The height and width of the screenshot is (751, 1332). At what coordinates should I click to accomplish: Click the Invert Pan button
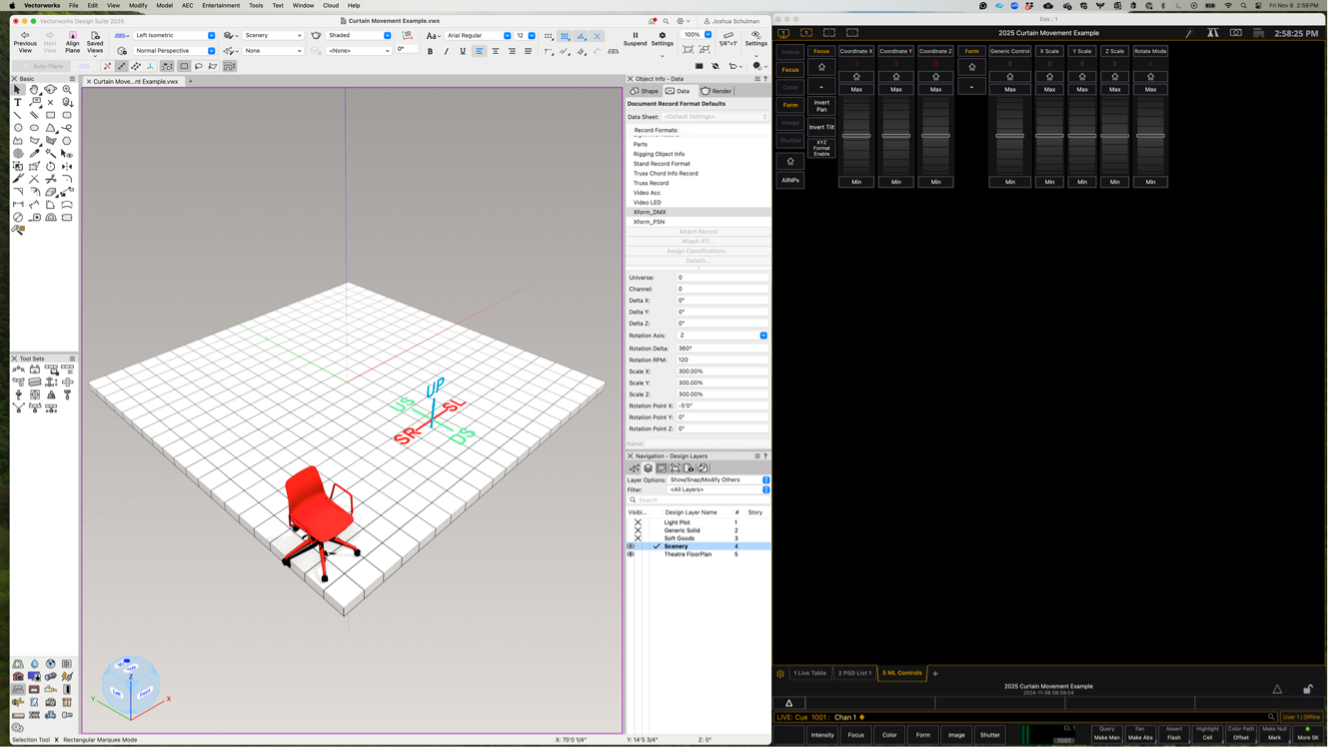pyautogui.click(x=821, y=105)
